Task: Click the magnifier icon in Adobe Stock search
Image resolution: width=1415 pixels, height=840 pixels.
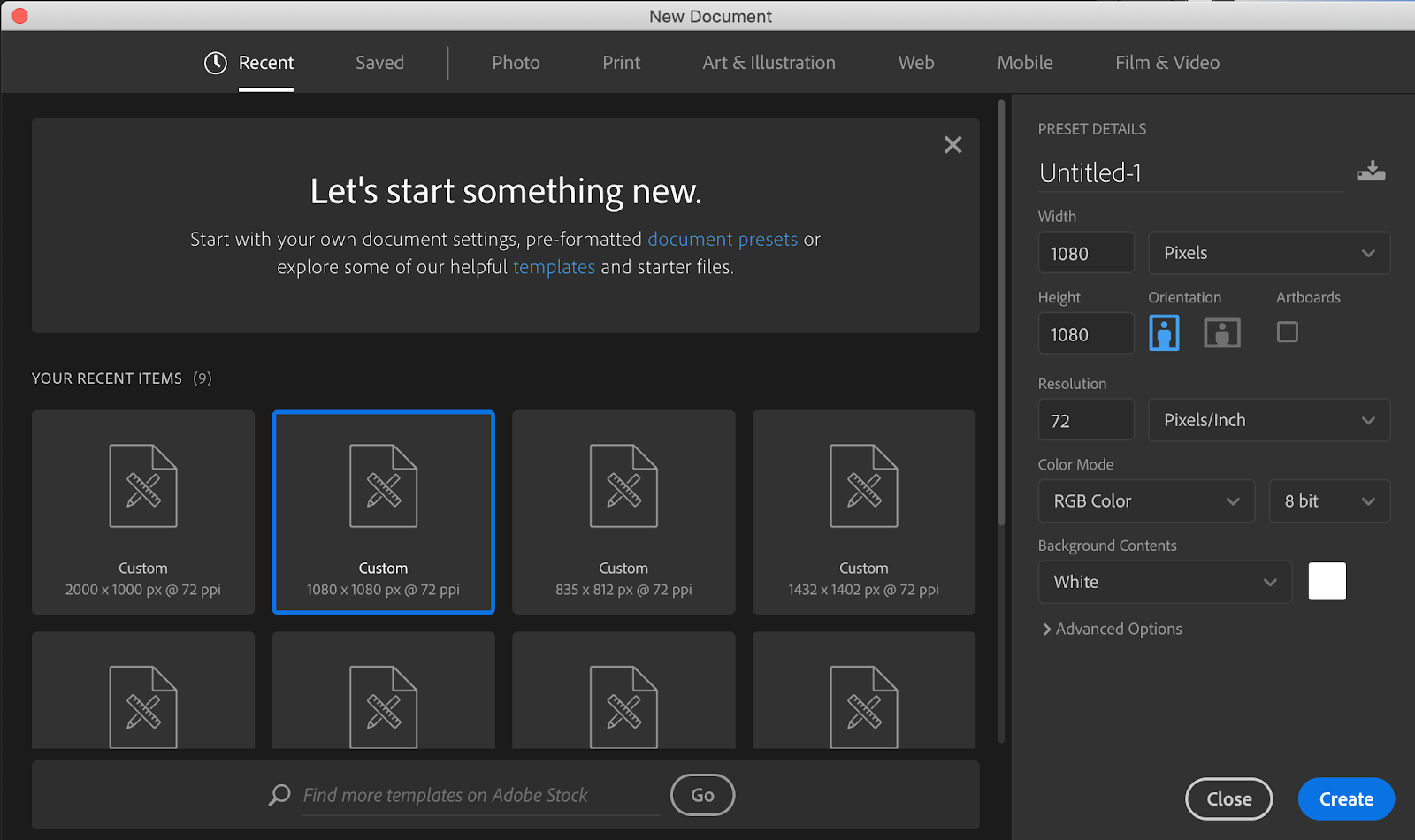Action: 279,795
